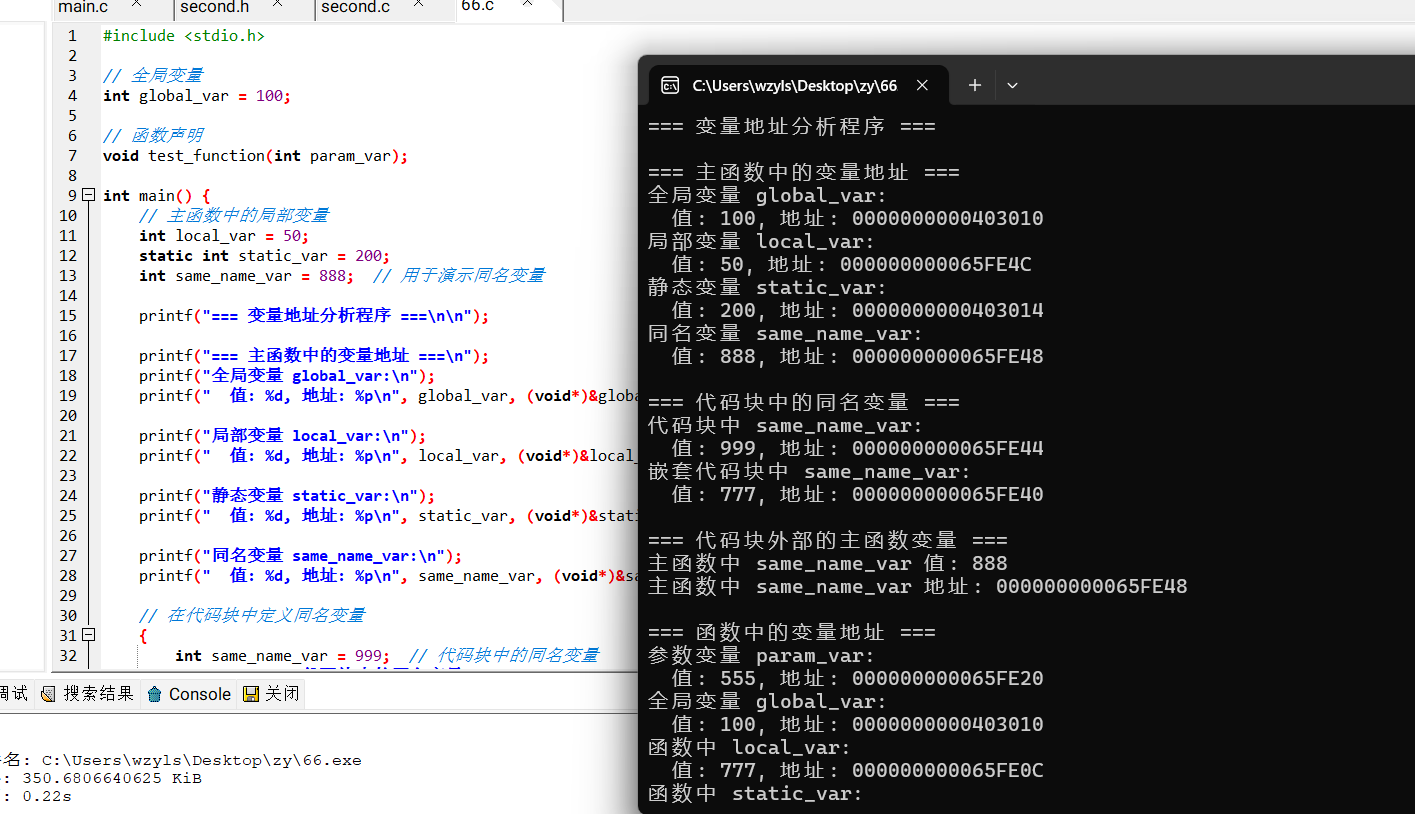
Task: Open a new terminal tab with plus
Action: [975, 86]
